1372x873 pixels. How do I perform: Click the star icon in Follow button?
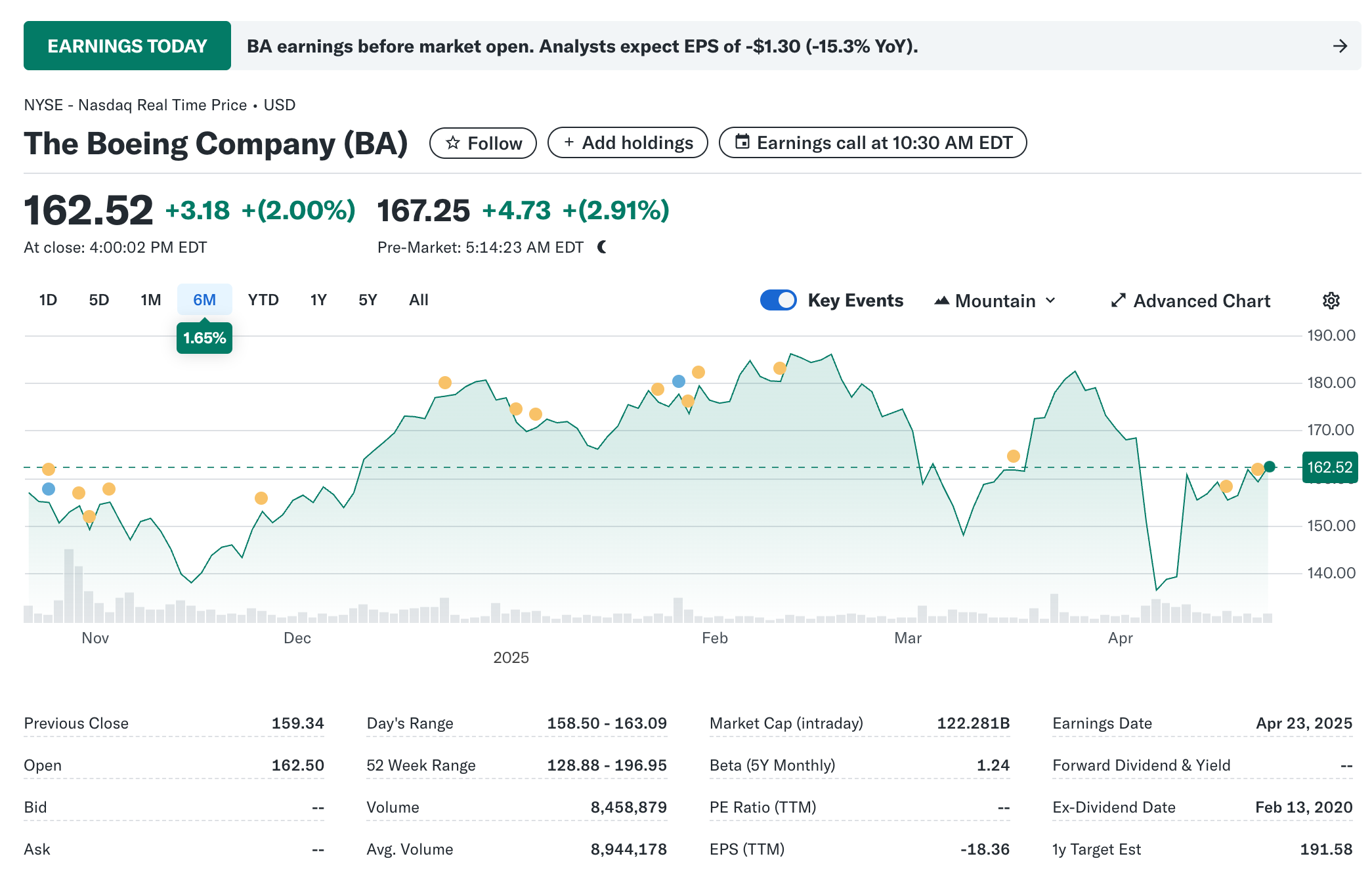453,143
